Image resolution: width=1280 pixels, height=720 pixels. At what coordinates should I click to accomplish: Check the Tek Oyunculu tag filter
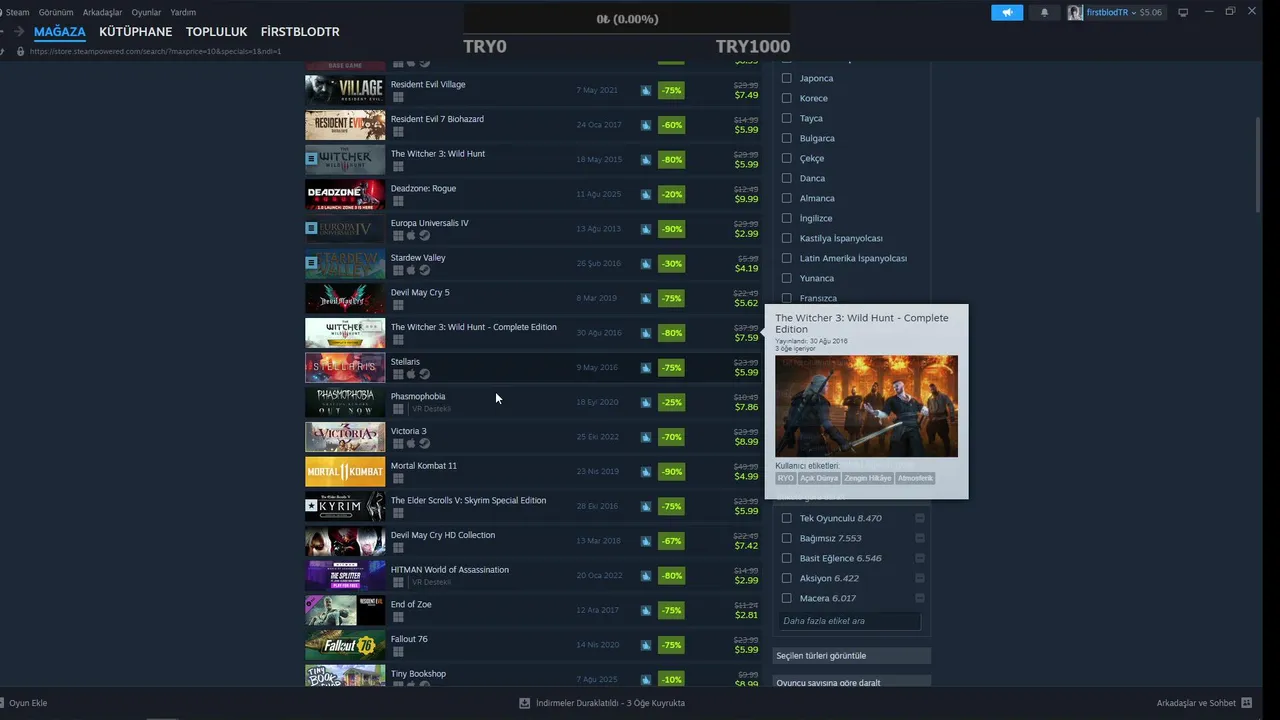[x=786, y=518]
